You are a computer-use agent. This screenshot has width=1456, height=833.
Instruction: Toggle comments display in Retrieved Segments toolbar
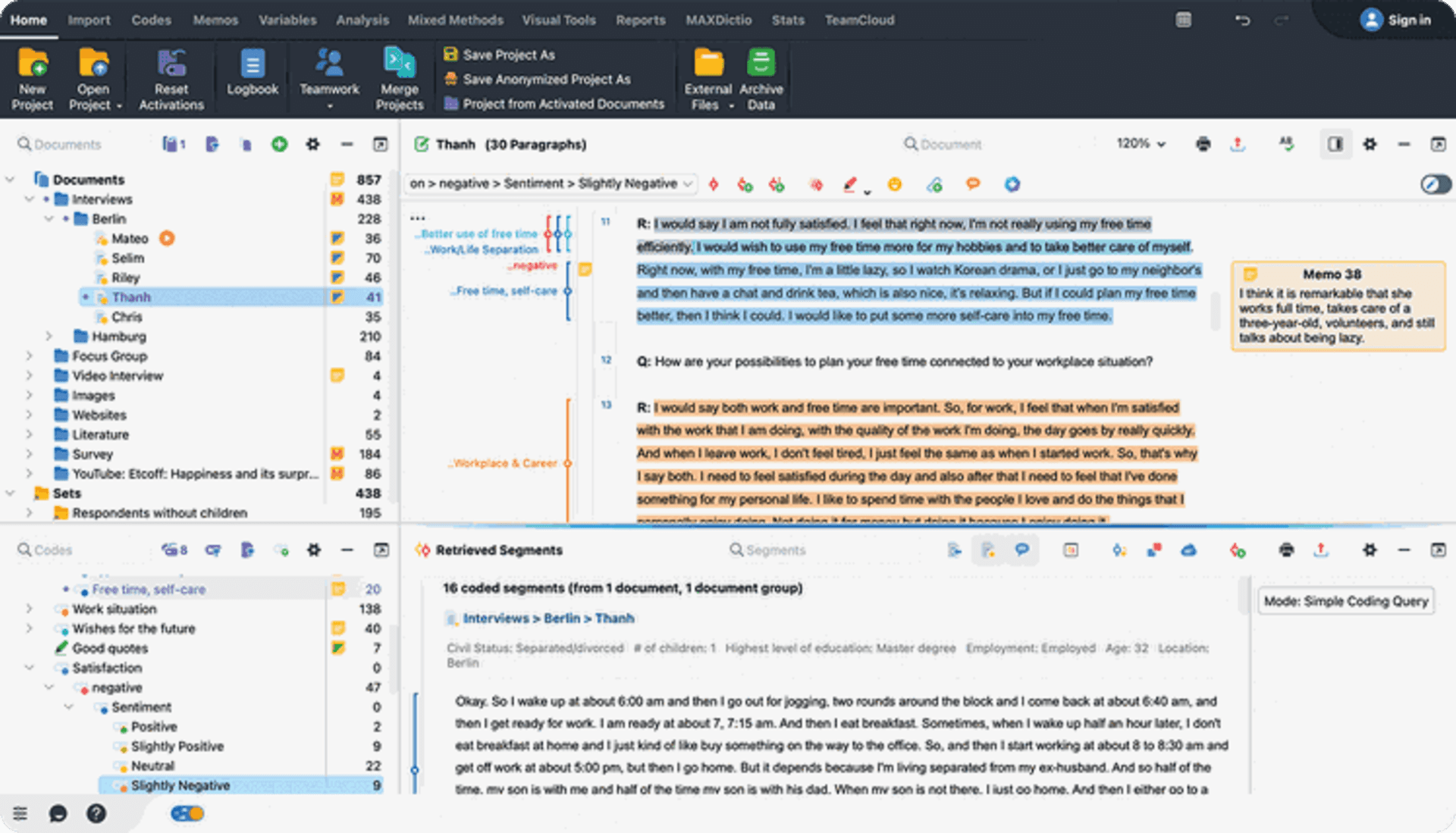click(x=1022, y=550)
